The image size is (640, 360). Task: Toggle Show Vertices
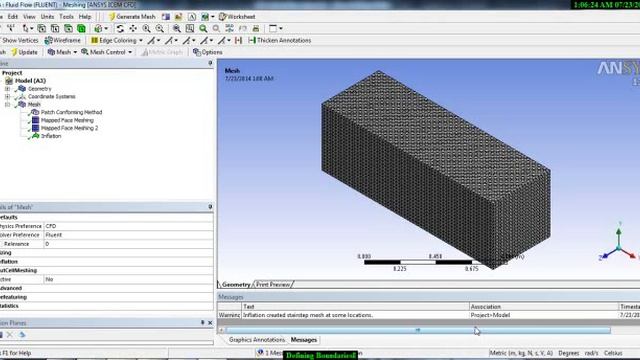(x=19, y=40)
